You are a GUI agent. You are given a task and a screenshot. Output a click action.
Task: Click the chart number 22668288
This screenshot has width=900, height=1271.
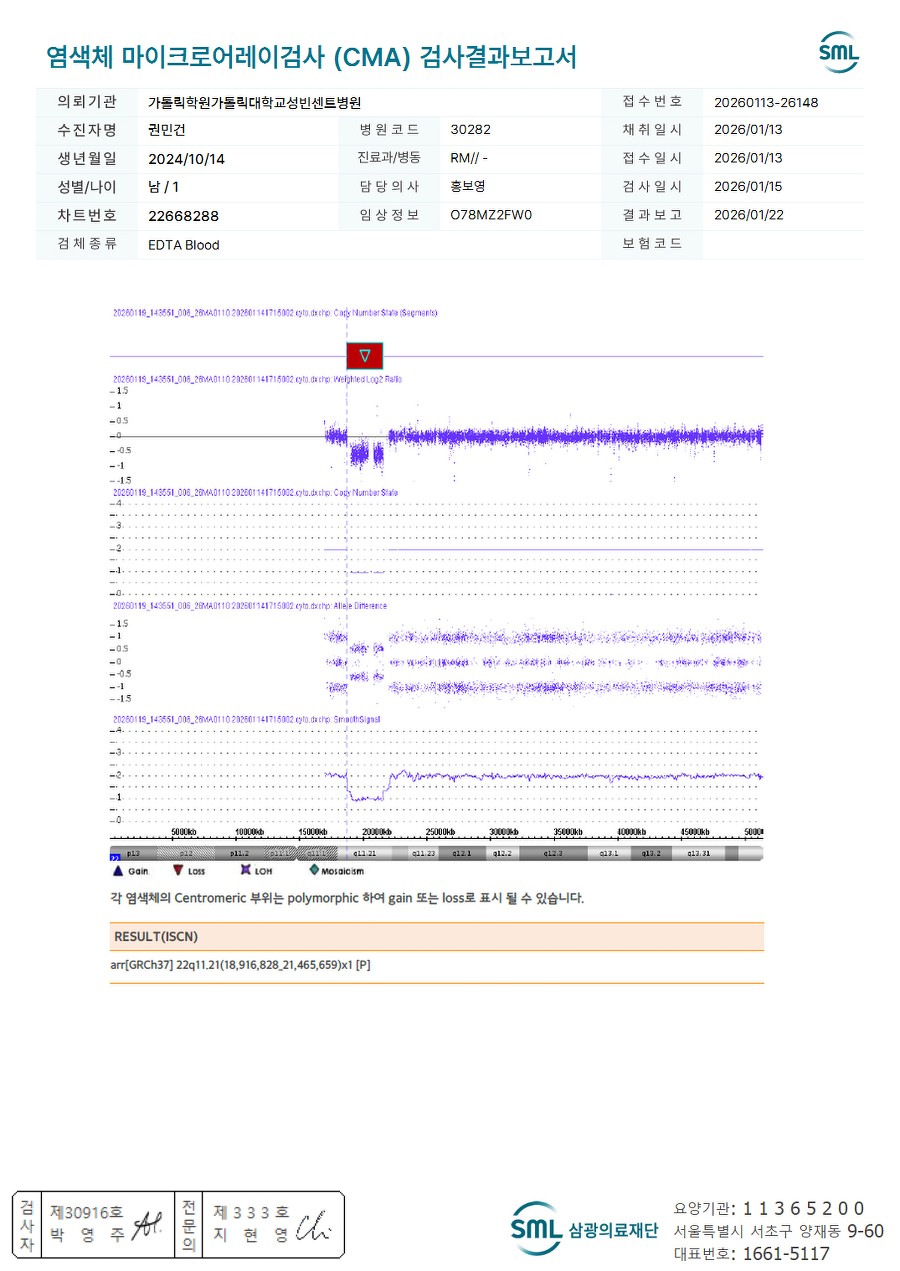(183, 216)
